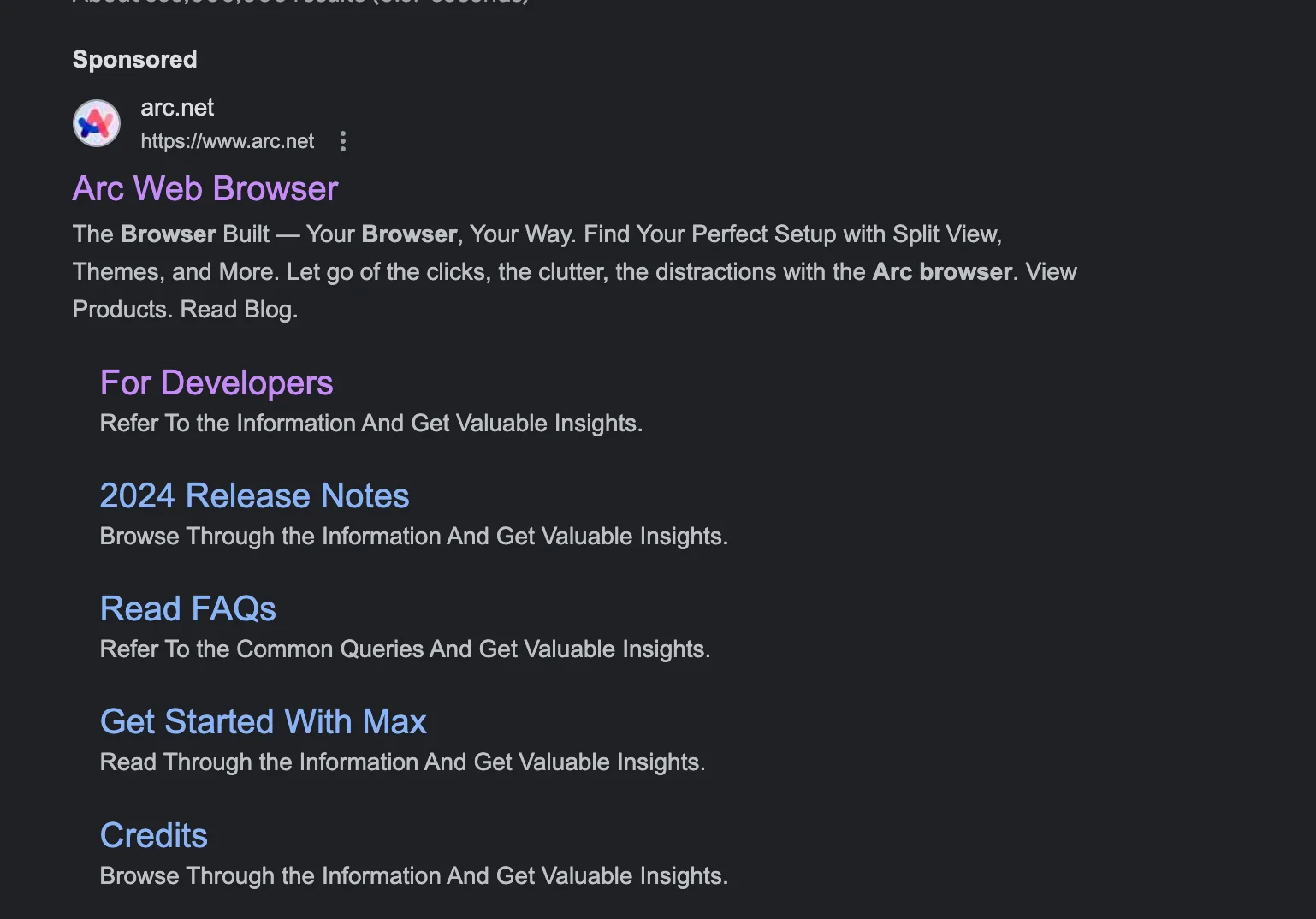Image resolution: width=1316 pixels, height=919 pixels.
Task: Click the description under Get Started With Max
Action: click(x=402, y=762)
